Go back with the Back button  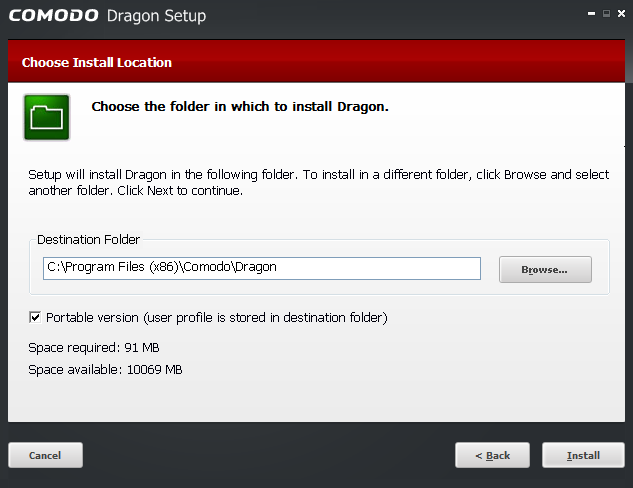(492, 455)
